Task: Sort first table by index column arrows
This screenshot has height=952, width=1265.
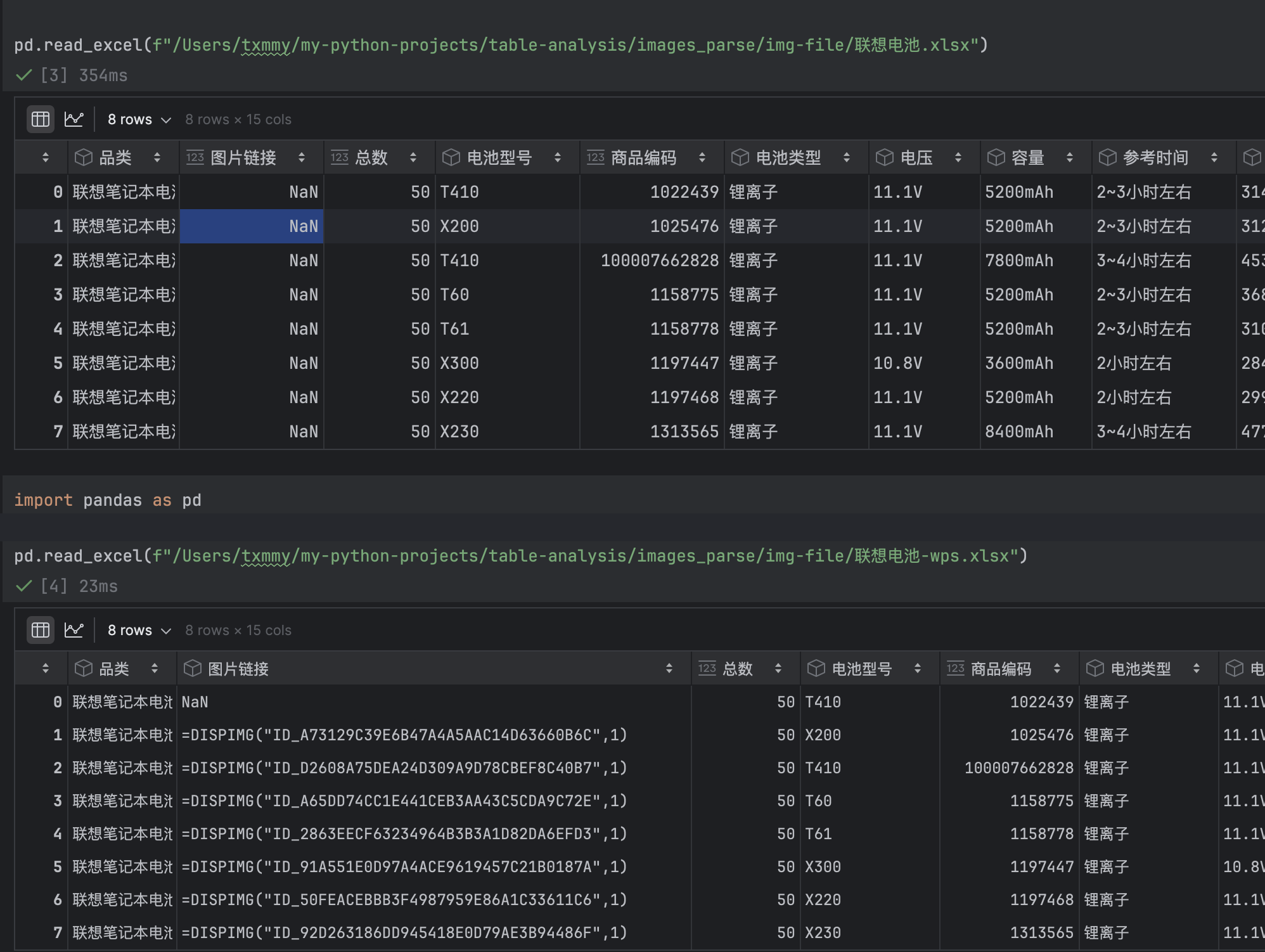Action: (45, 158)
